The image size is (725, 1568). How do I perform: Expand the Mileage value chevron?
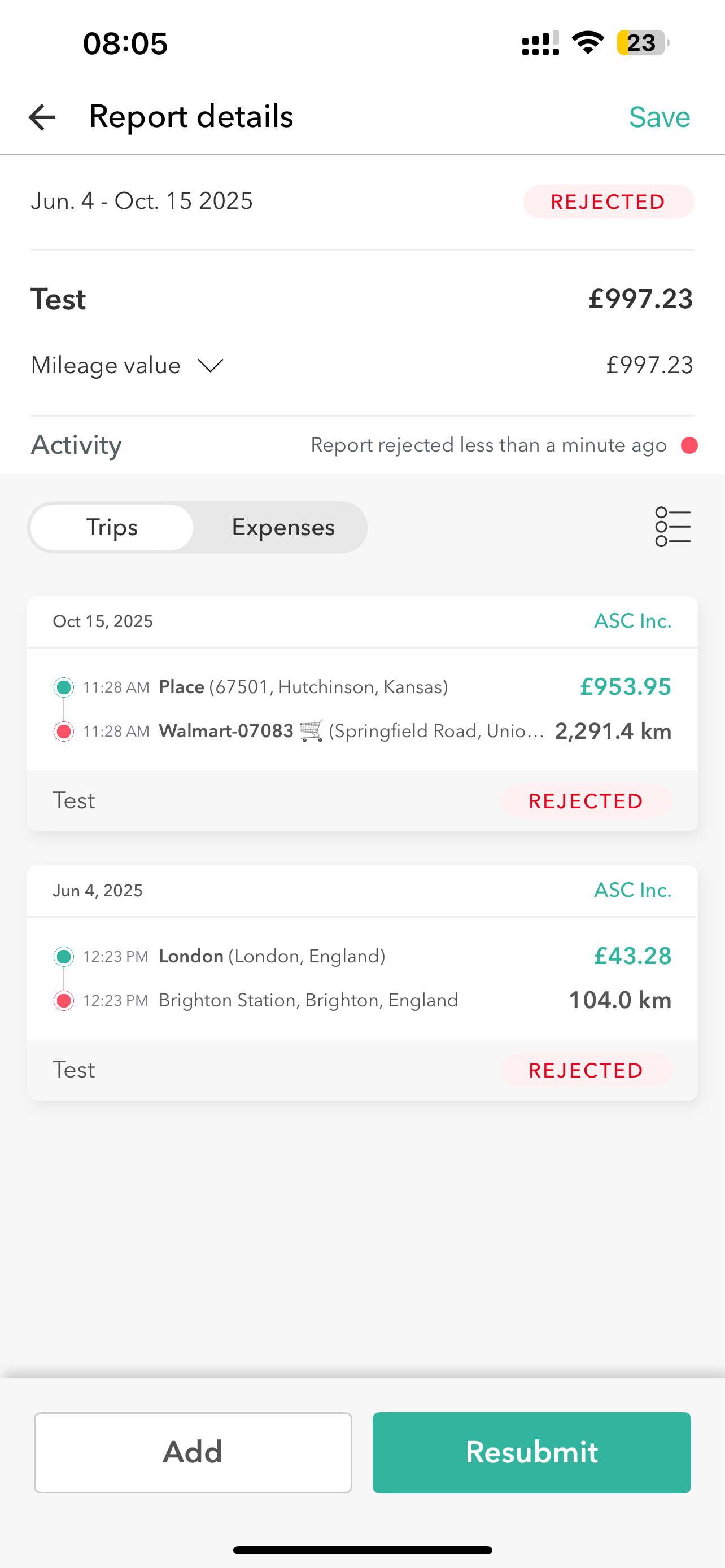[211, 365]
